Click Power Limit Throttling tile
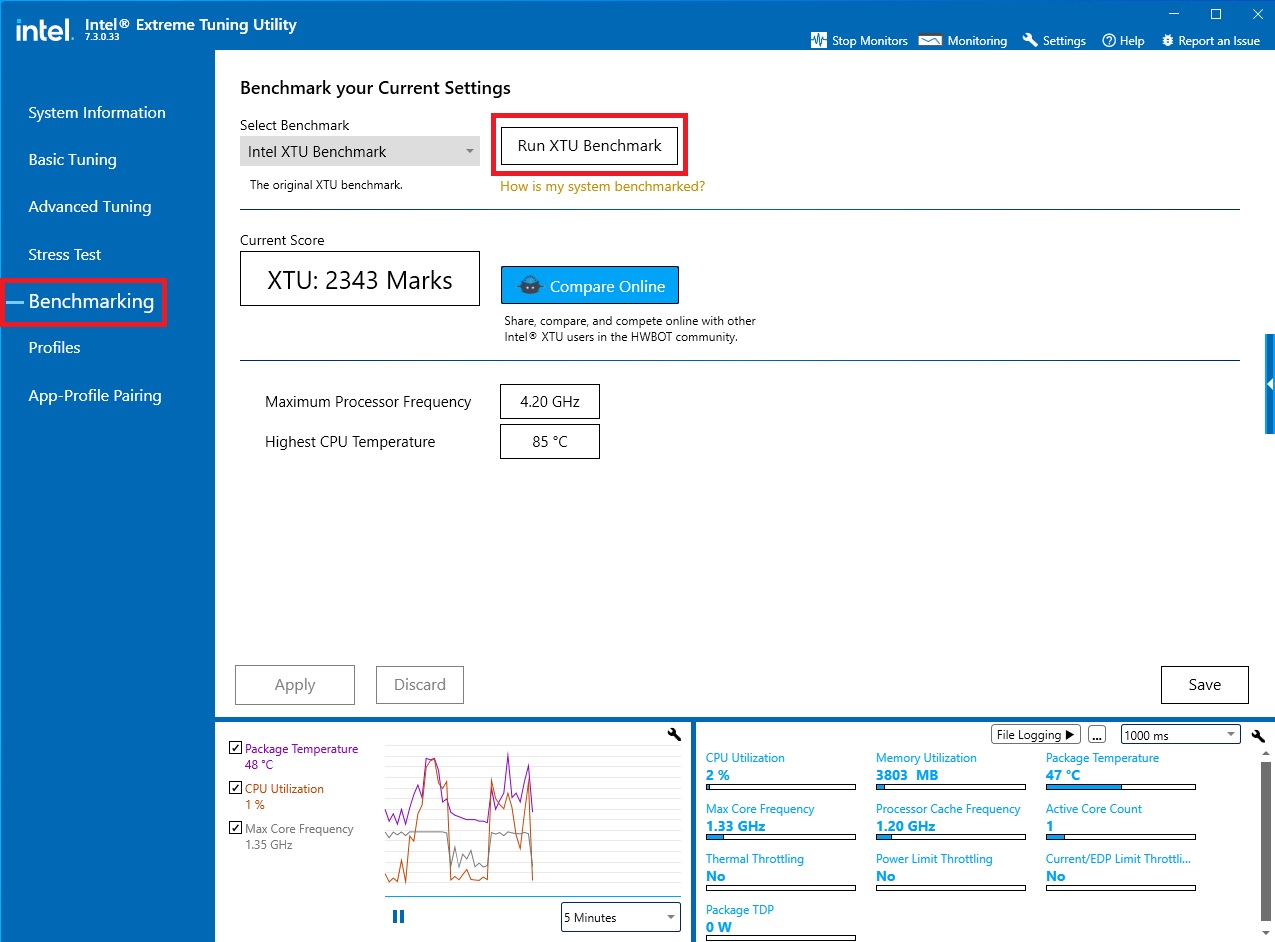This screenshot has height=942, width=1275. [x=951, y=872]
